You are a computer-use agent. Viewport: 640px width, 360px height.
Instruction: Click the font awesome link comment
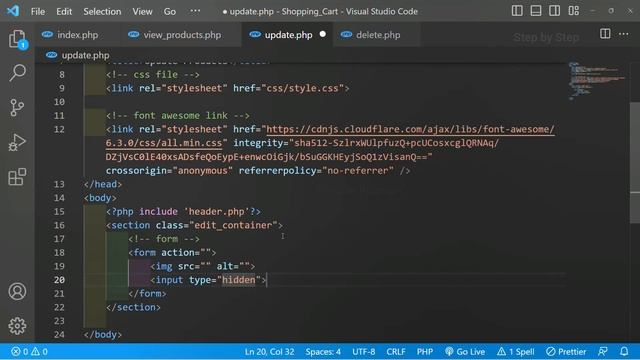click(x=178, y=116)
